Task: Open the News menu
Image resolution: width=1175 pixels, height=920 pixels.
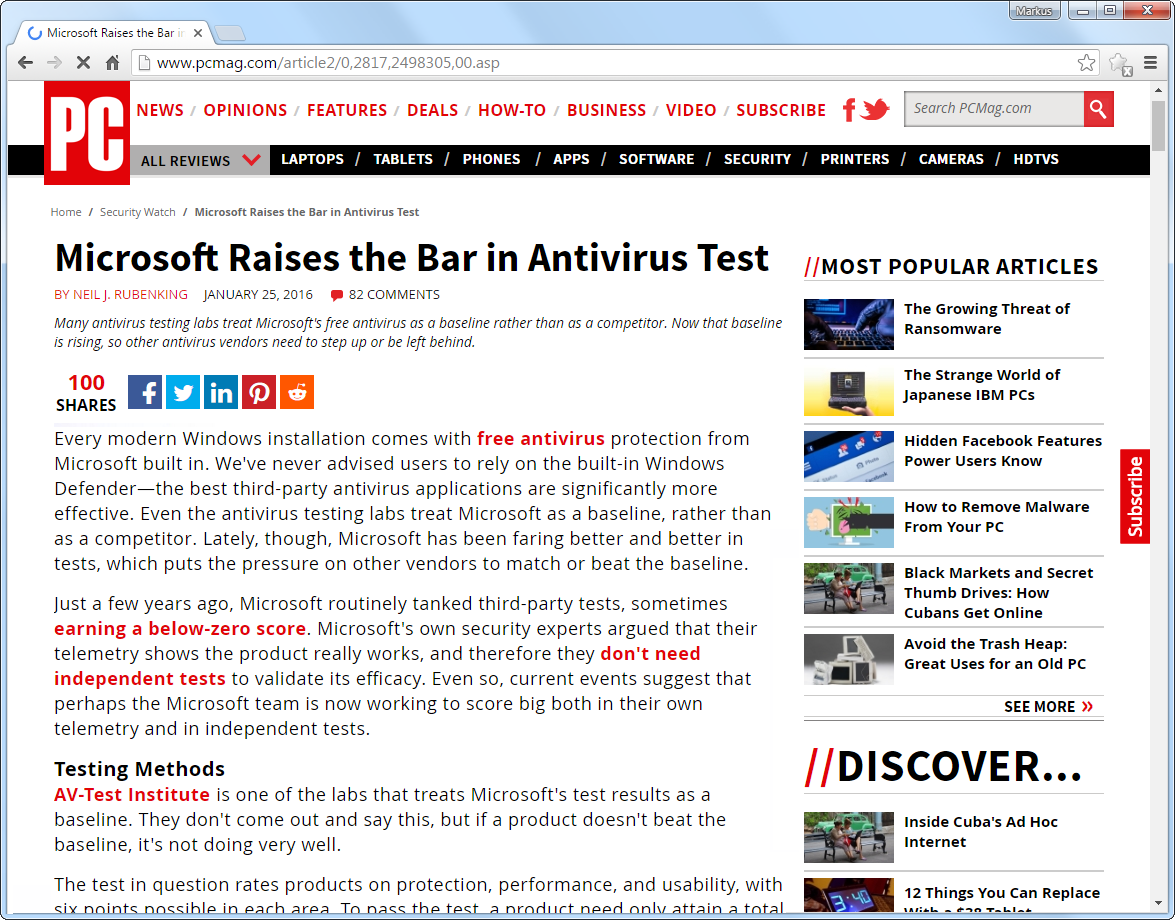Action: pos(160,110)
